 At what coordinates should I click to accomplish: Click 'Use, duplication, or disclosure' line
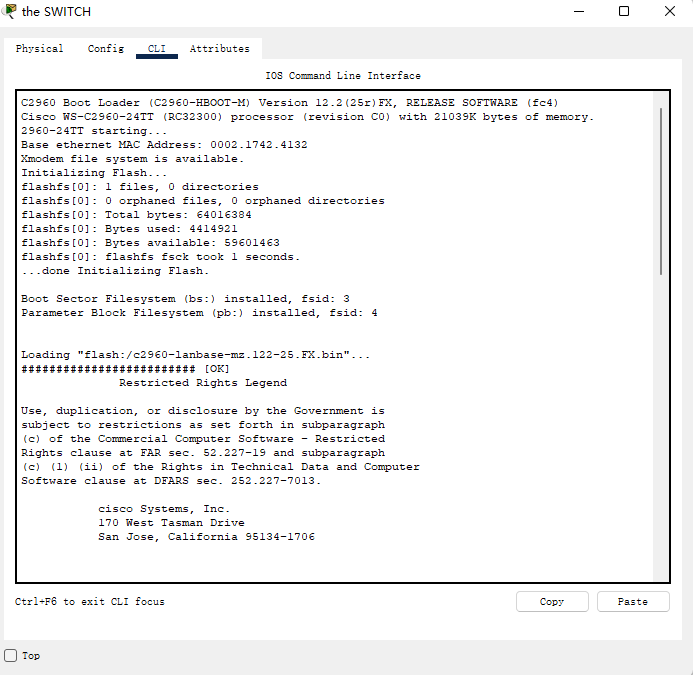203,411
